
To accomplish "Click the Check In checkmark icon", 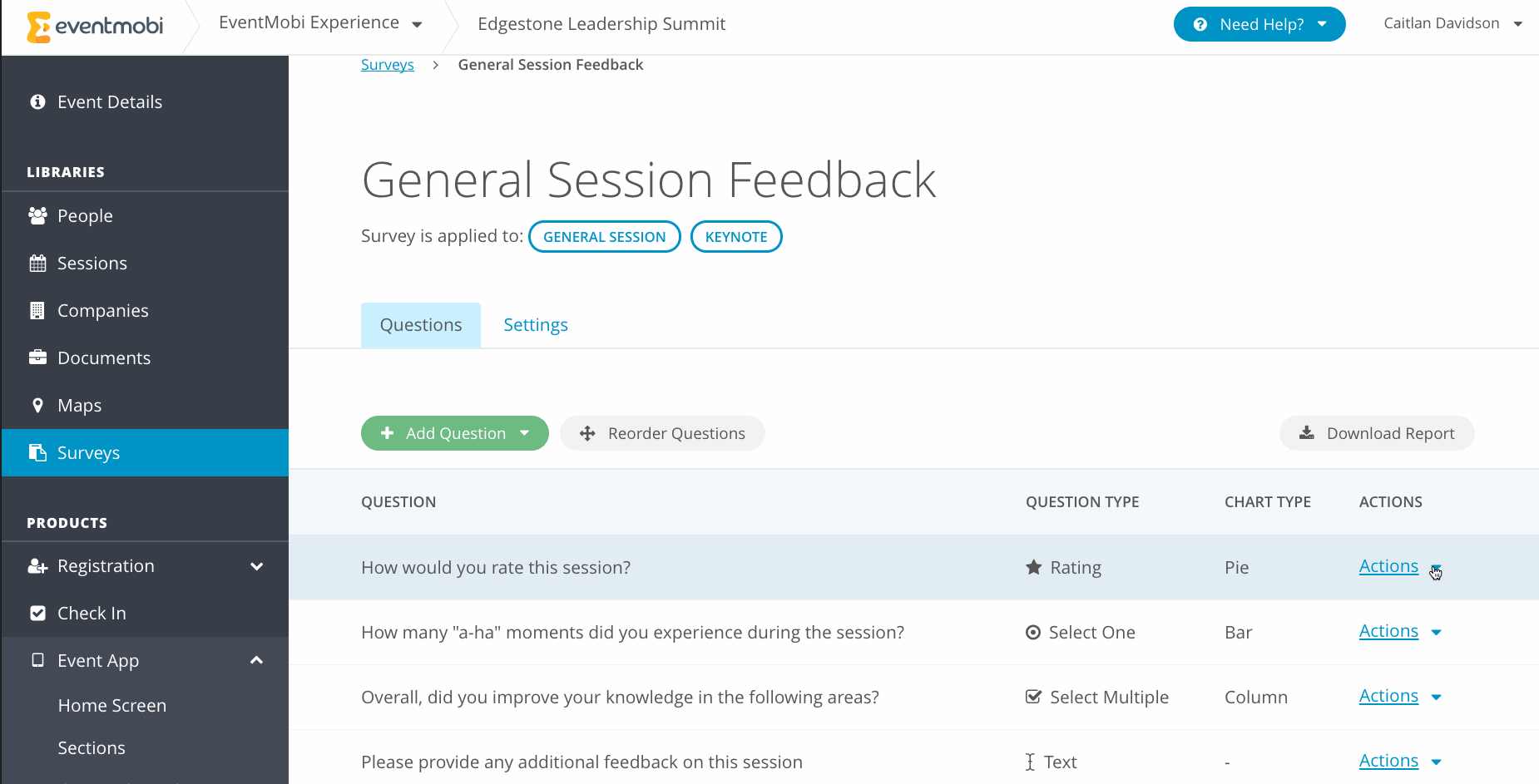I will pyautogui.click(x=37, y=614).
